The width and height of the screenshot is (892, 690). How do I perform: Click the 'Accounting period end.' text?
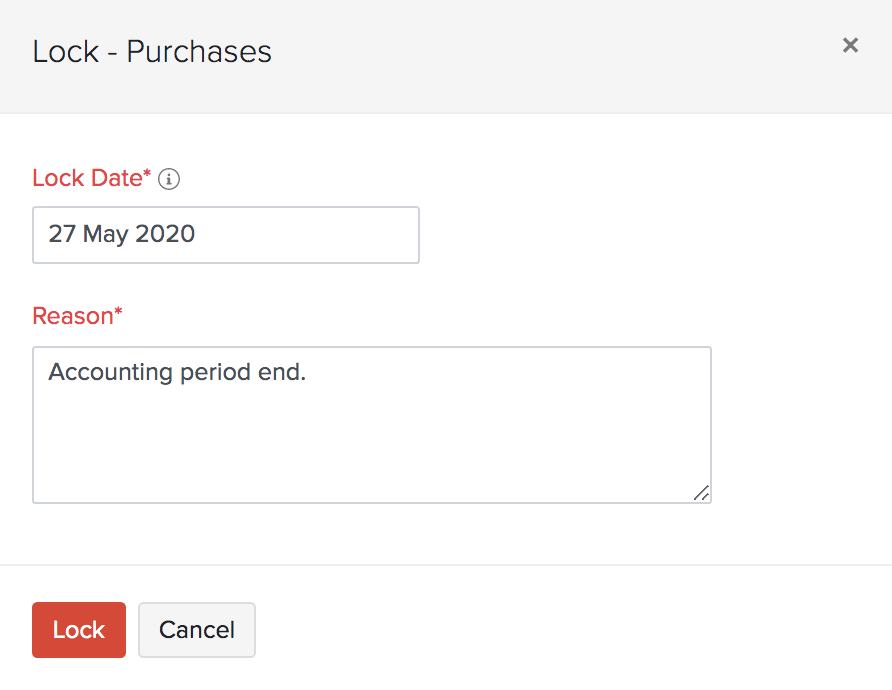pyautogui.click(x=177, y=372)
